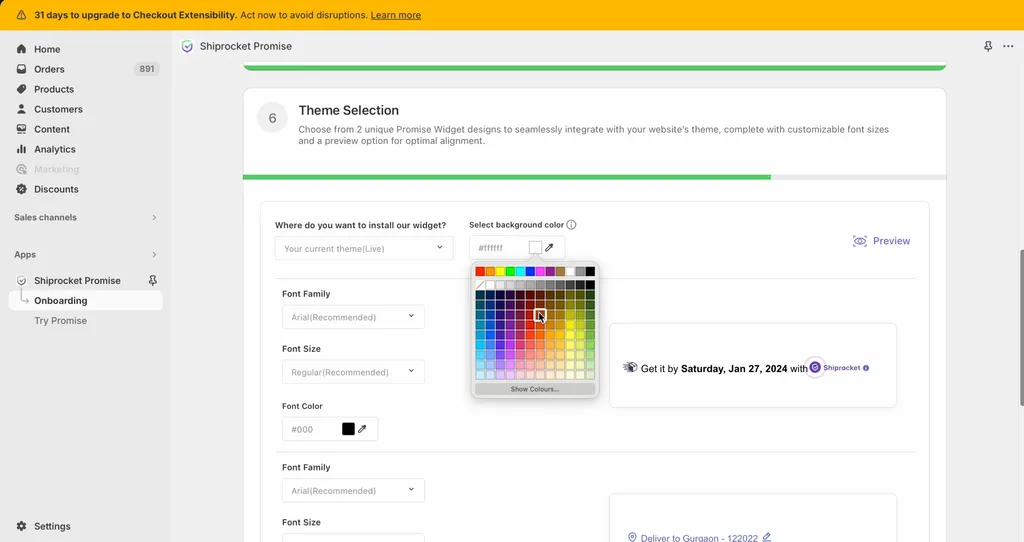Click the info icon beside background color
This screenshot has height=542, width=1024.
(571, 225)
